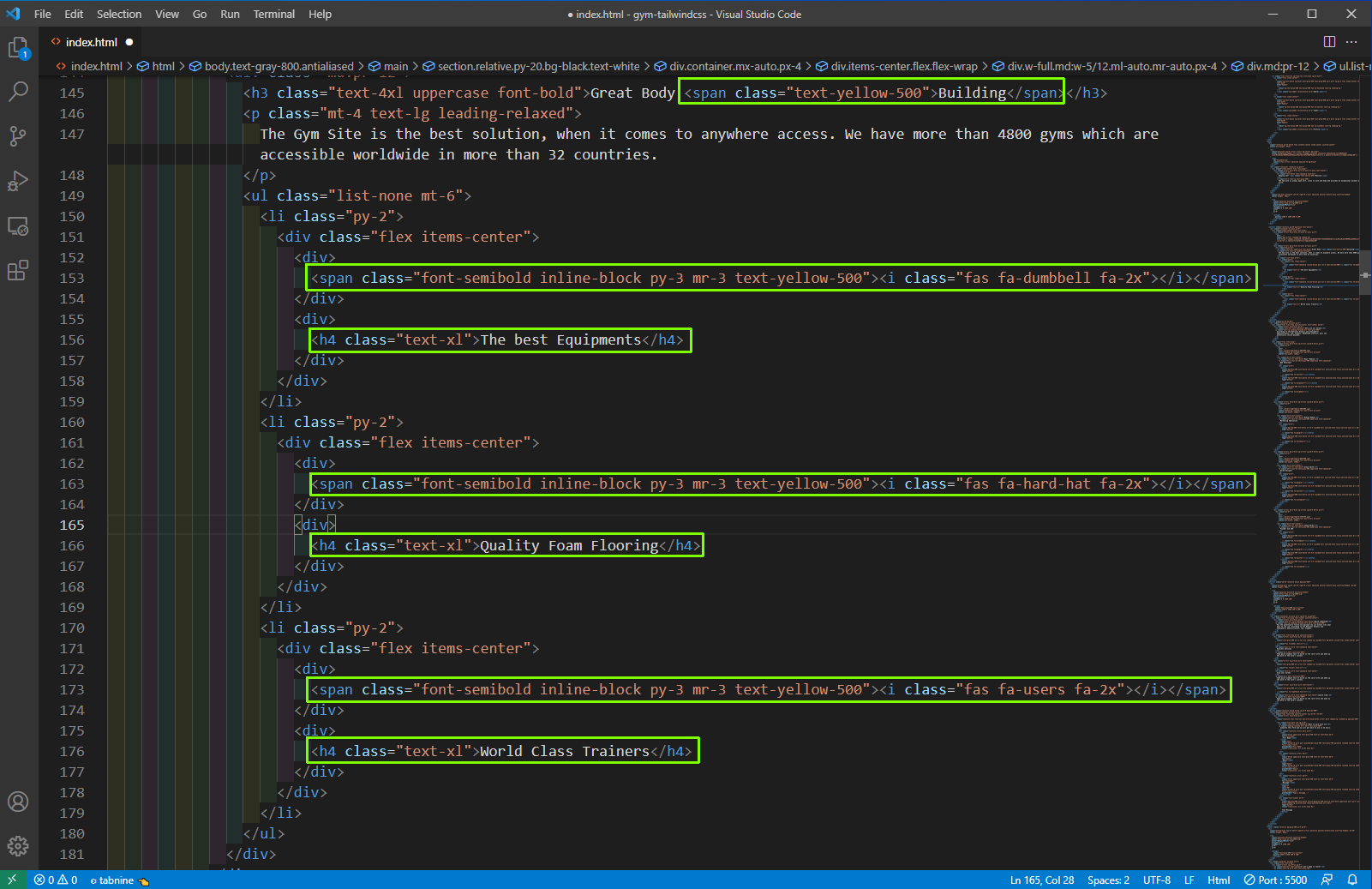Click the 'fa-hard-hat' class text
This screenshot has height=889, width=1372.
click(x=1044, y=484)
